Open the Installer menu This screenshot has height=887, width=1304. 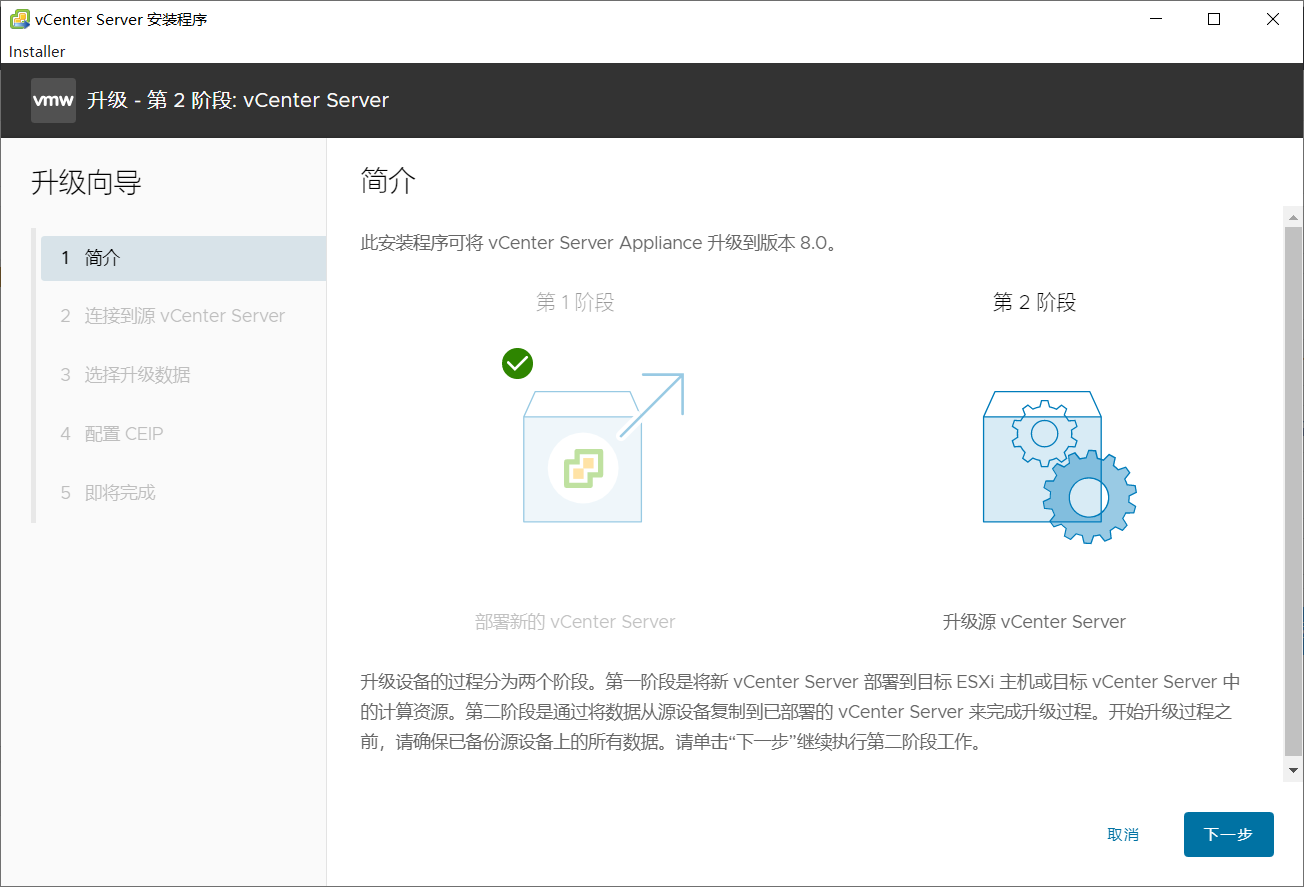[x=36, y=51]
